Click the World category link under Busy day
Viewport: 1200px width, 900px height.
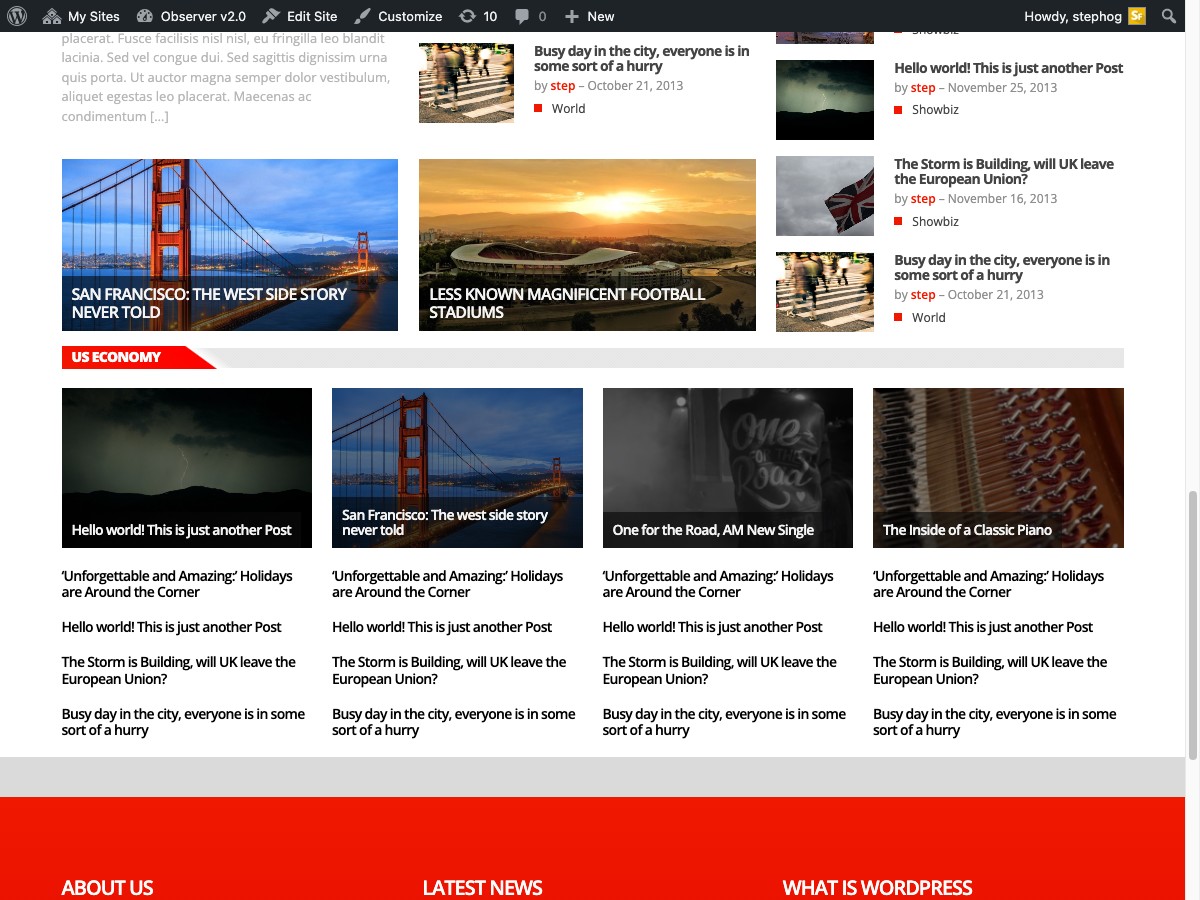pos(568,109)
